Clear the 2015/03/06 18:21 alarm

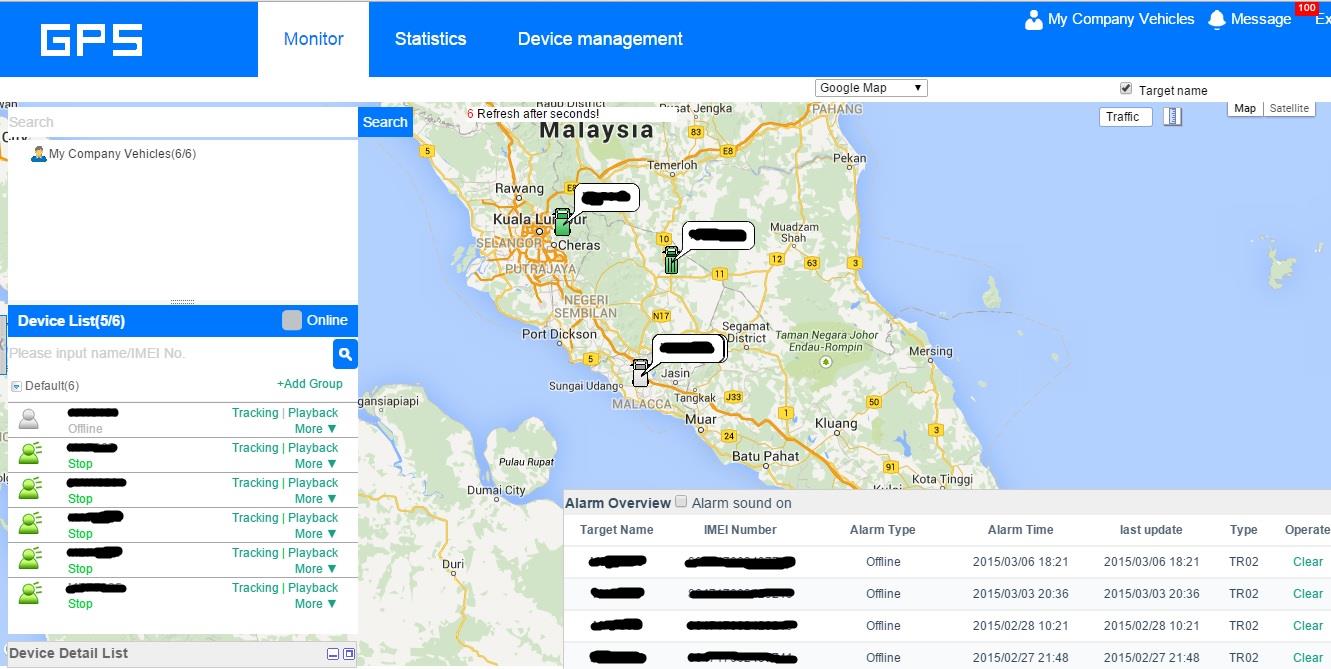1307,562
